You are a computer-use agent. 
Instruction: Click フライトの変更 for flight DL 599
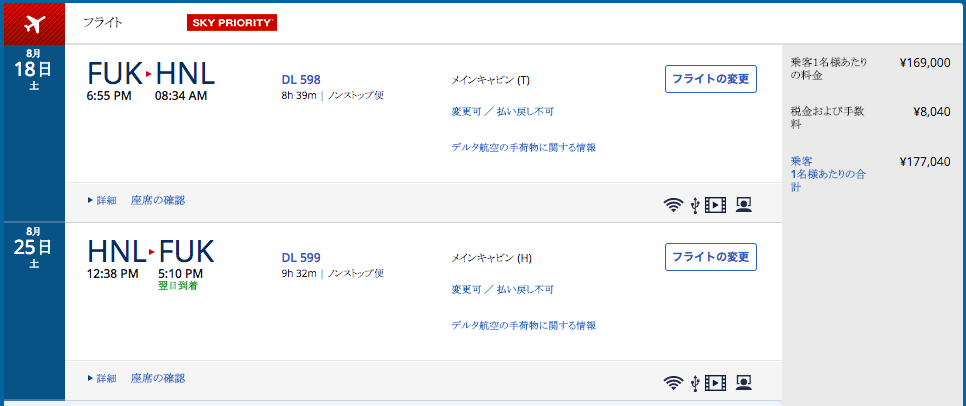click(x=711, y=257)
